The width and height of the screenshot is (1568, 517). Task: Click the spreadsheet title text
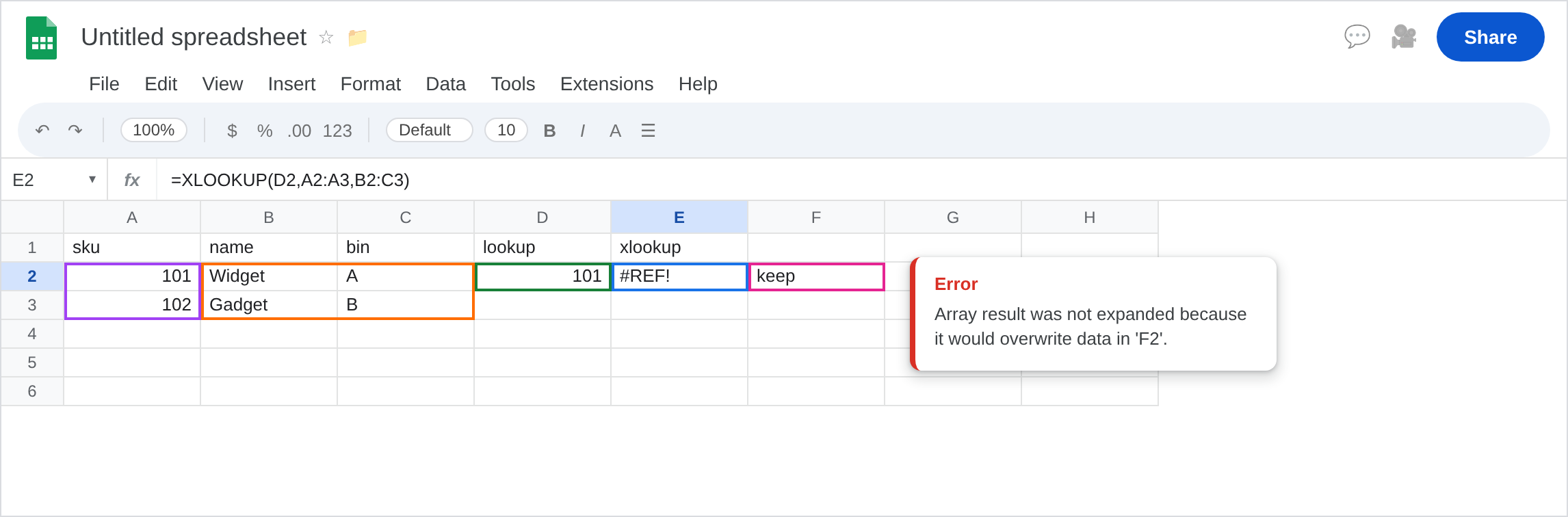coord(194,37)
